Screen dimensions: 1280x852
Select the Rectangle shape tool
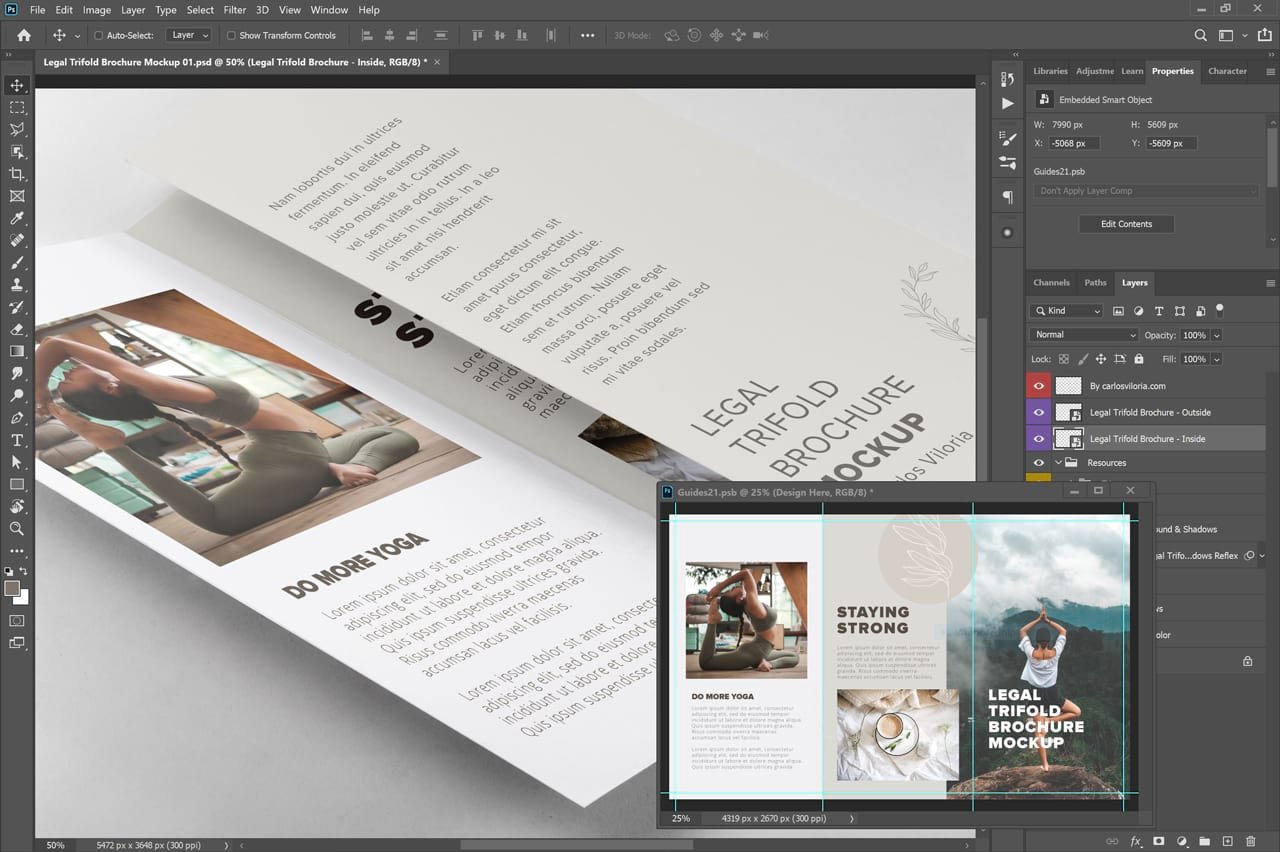(17, 484)
